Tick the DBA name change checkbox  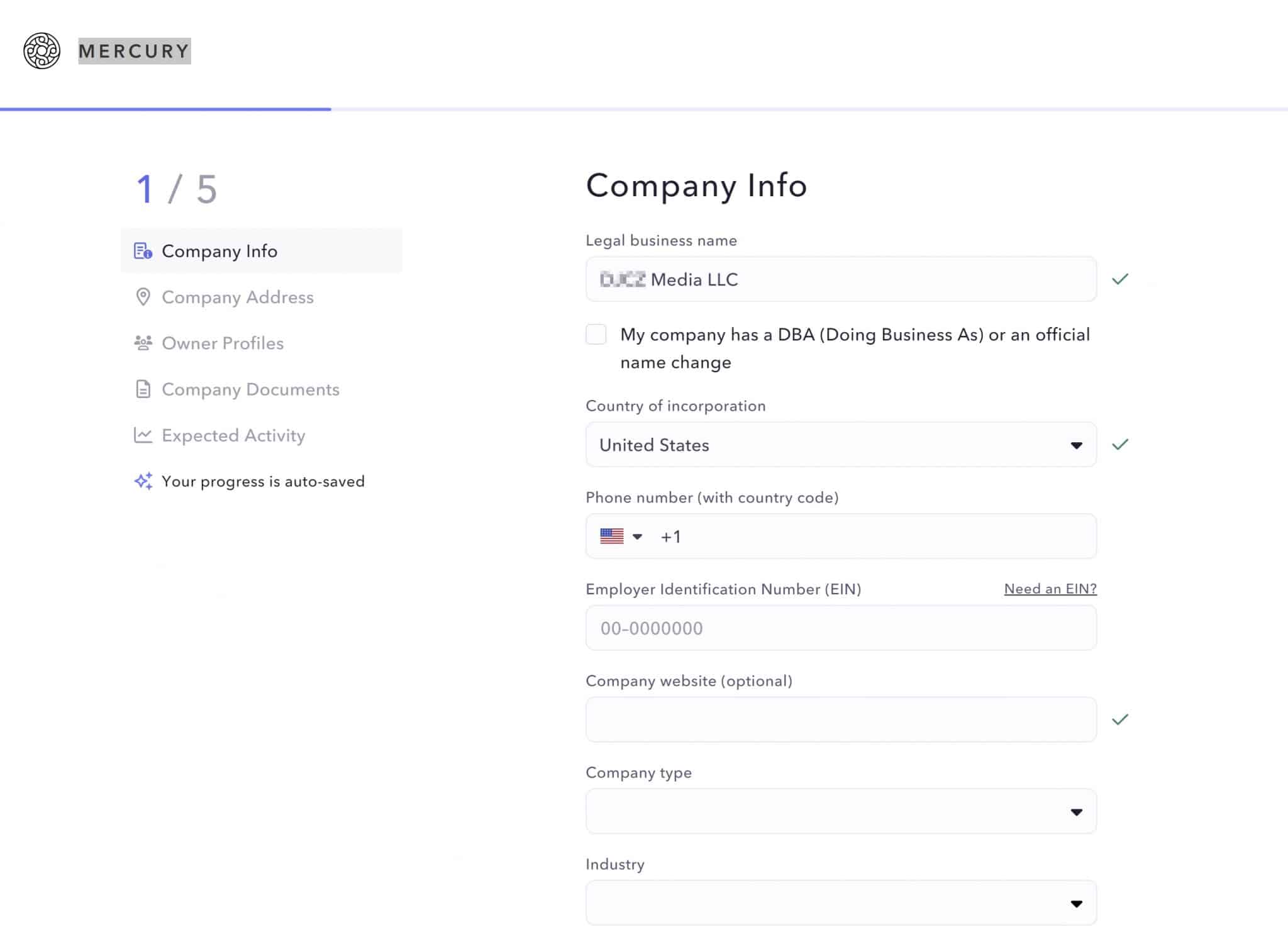click(x=596, y=334)
